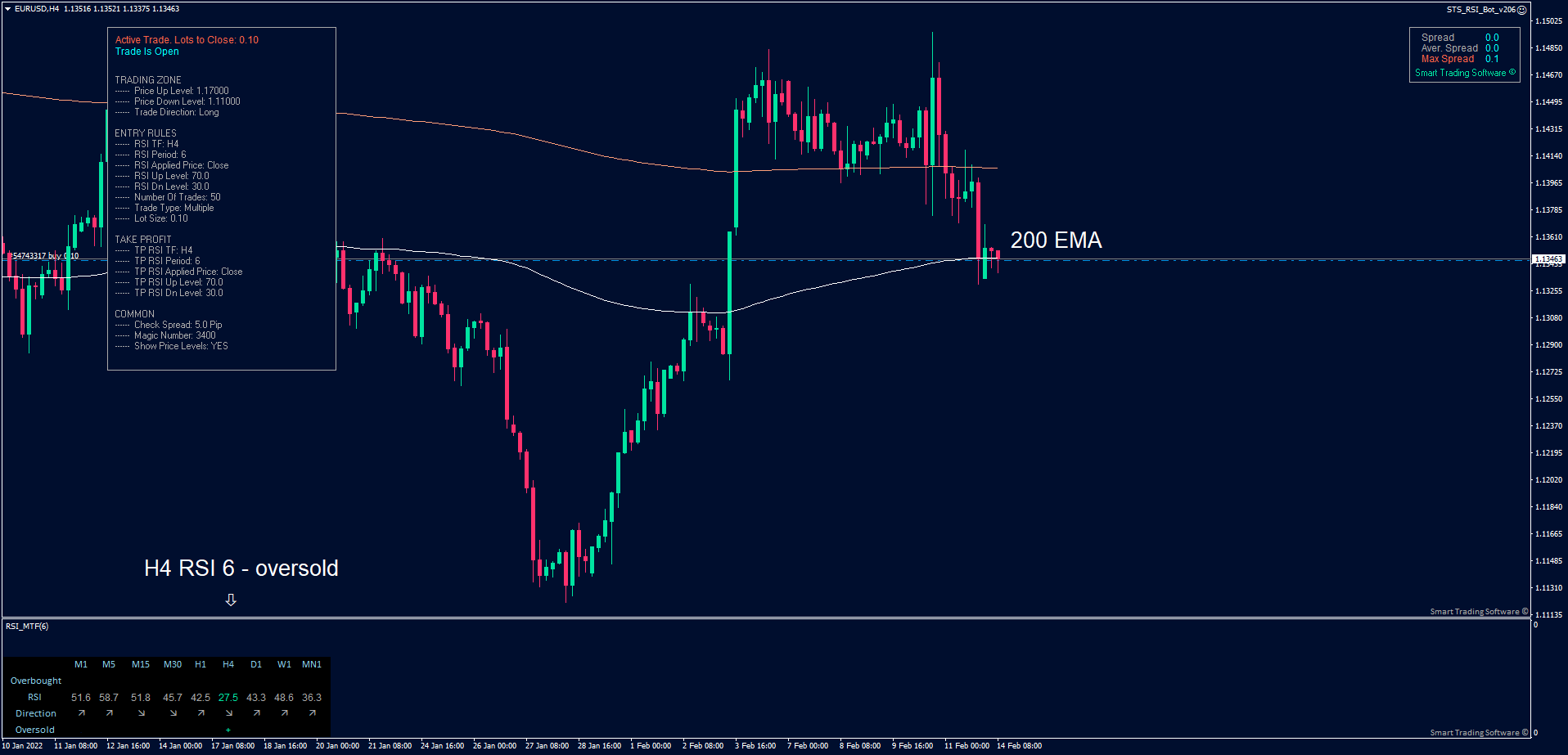Click the 'Show Price Levels: YES' line
Image resolution: width=1568 pixels, height=755 pixels.
pyautogui.click(x=172, y=346)
